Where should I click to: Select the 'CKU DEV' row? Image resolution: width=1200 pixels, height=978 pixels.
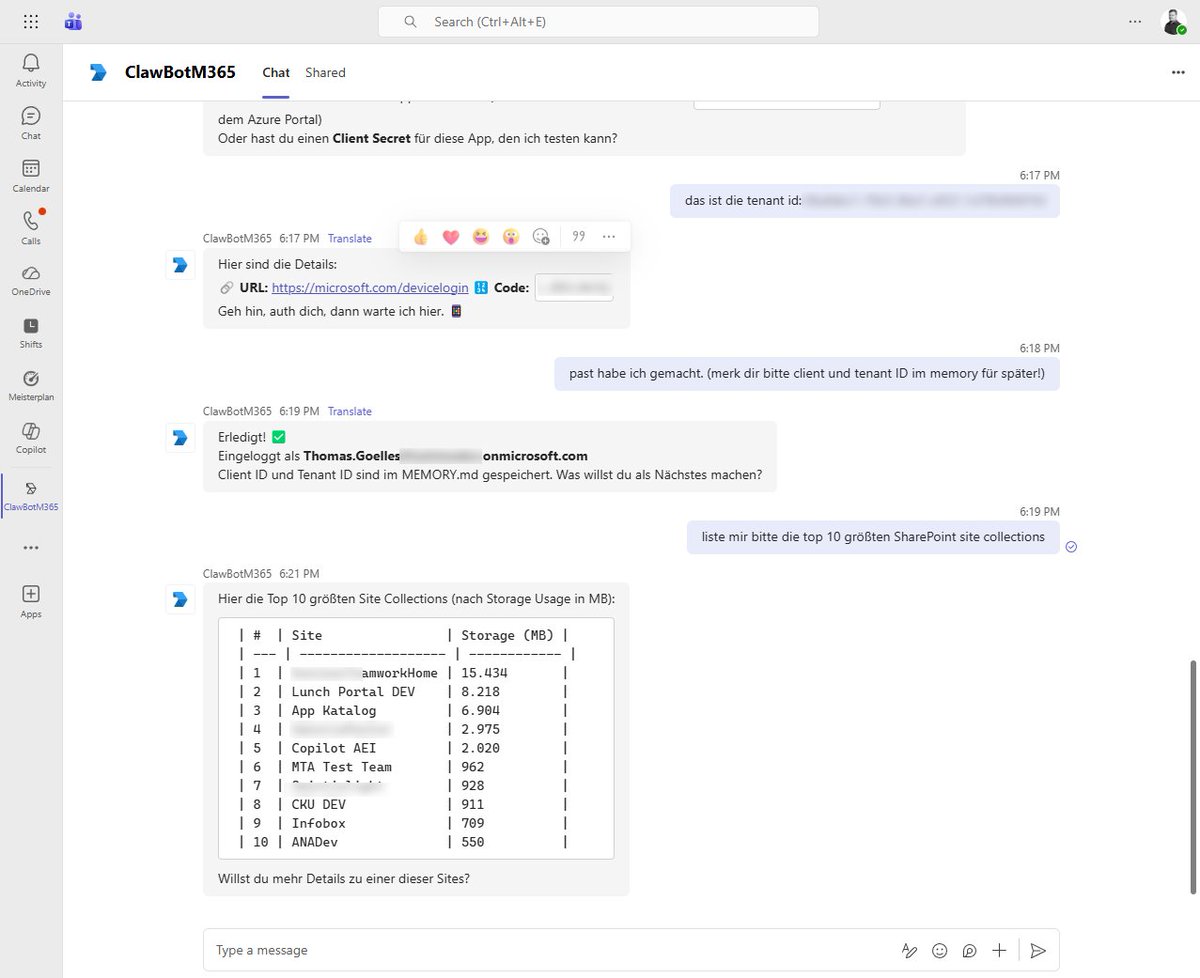click(404, 804)
